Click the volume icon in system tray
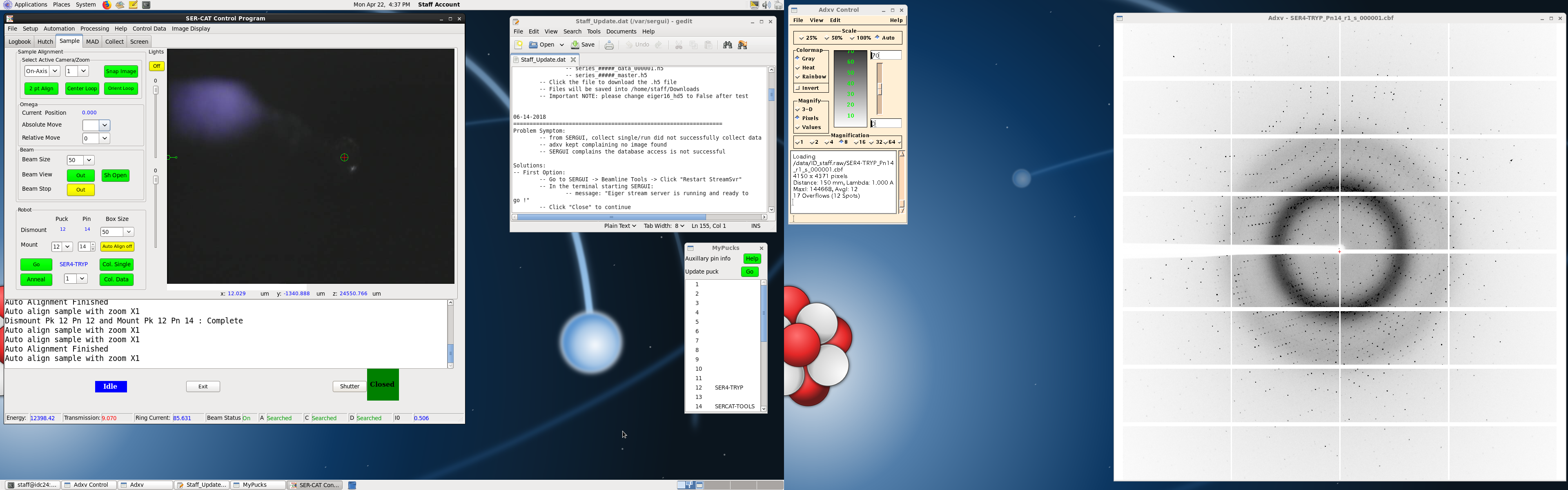 [766, 5]
